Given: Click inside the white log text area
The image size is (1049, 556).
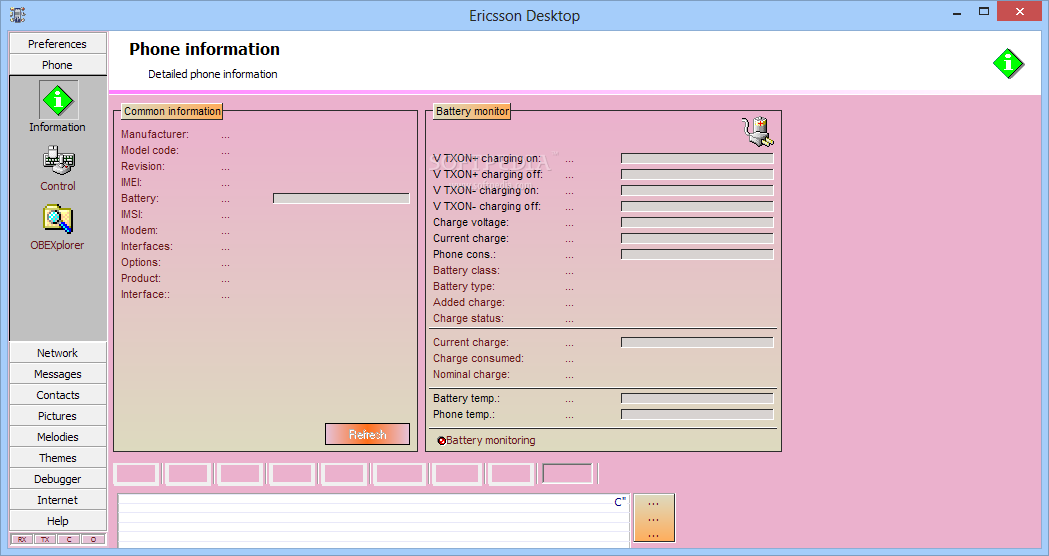Looking at the screenshot, I should point(373,521).
